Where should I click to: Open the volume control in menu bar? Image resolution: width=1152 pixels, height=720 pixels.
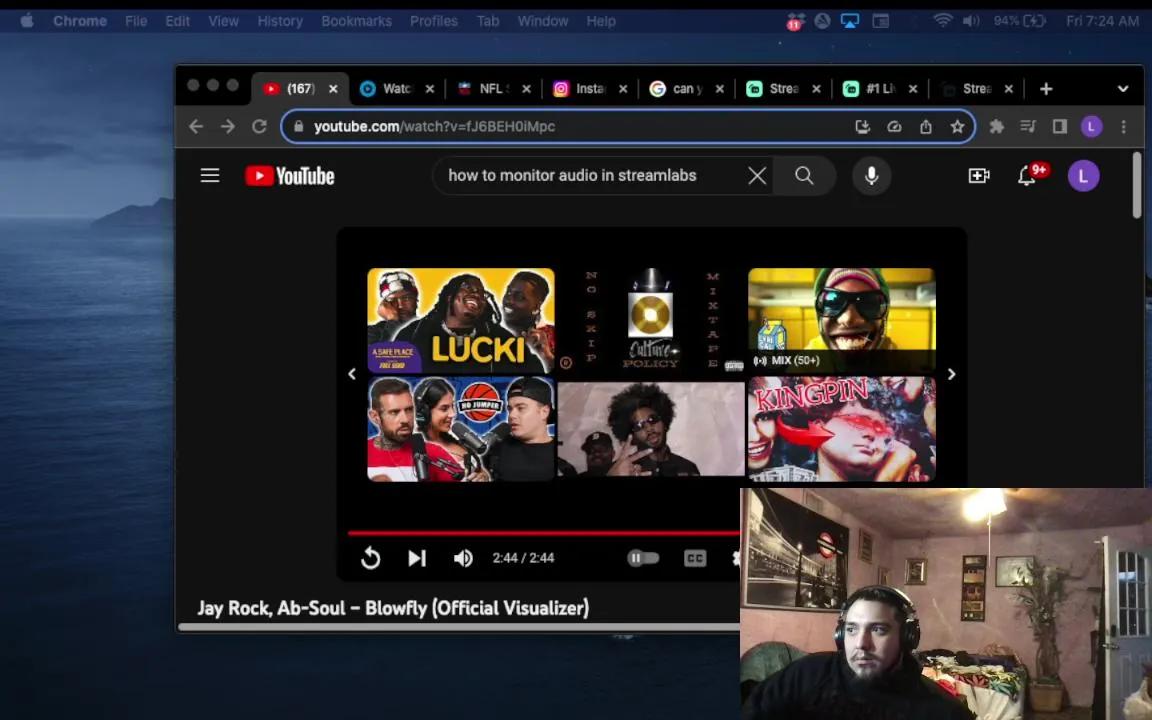pos(971,21)
